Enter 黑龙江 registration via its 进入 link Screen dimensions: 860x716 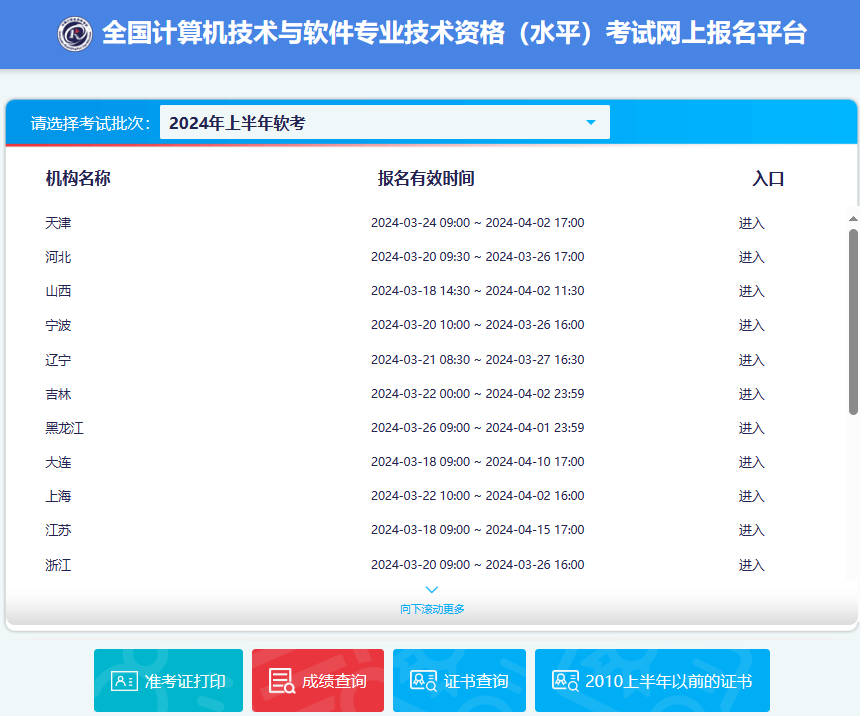point(751,427)
